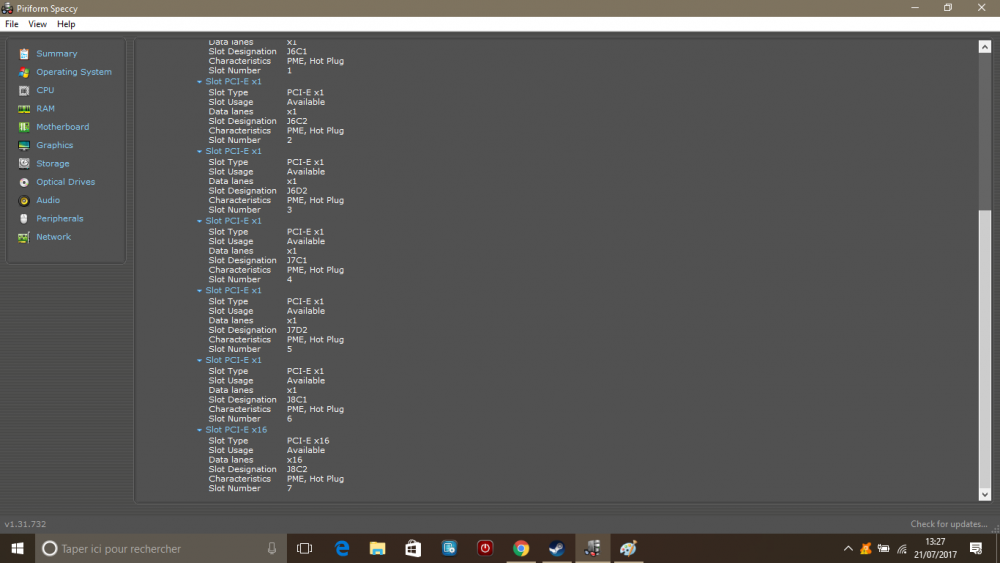Collapse the PCI-E x1 slot with designation J7C1
Viewport: 1000px width, 563px height.
click(200, 221)
